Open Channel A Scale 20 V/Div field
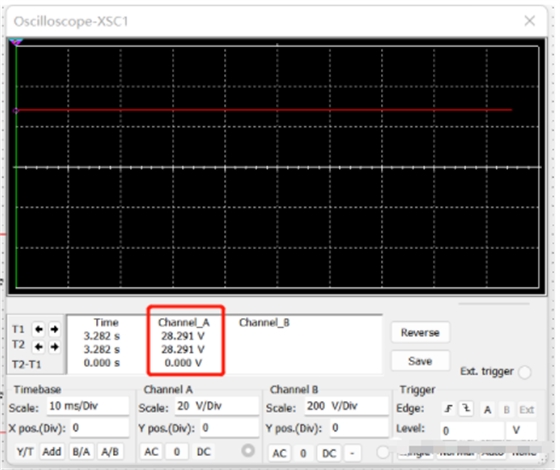 coord(216,406)
